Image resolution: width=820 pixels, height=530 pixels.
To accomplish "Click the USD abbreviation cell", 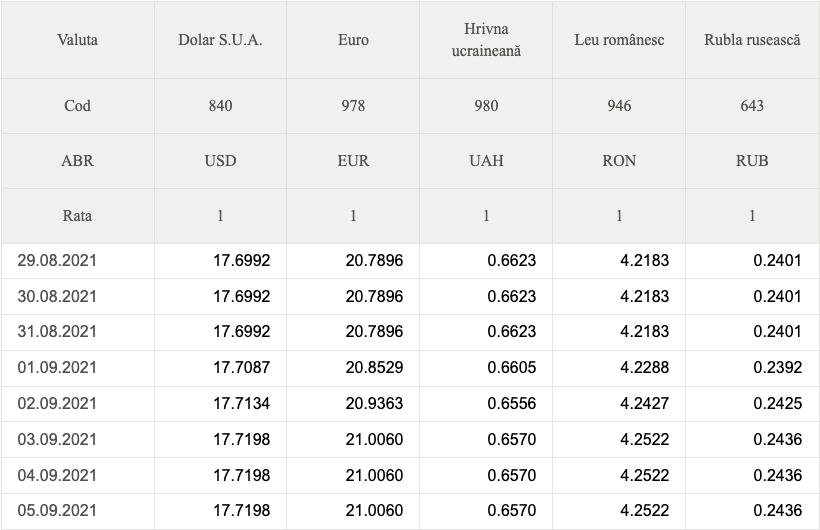I will click(220, 160).
